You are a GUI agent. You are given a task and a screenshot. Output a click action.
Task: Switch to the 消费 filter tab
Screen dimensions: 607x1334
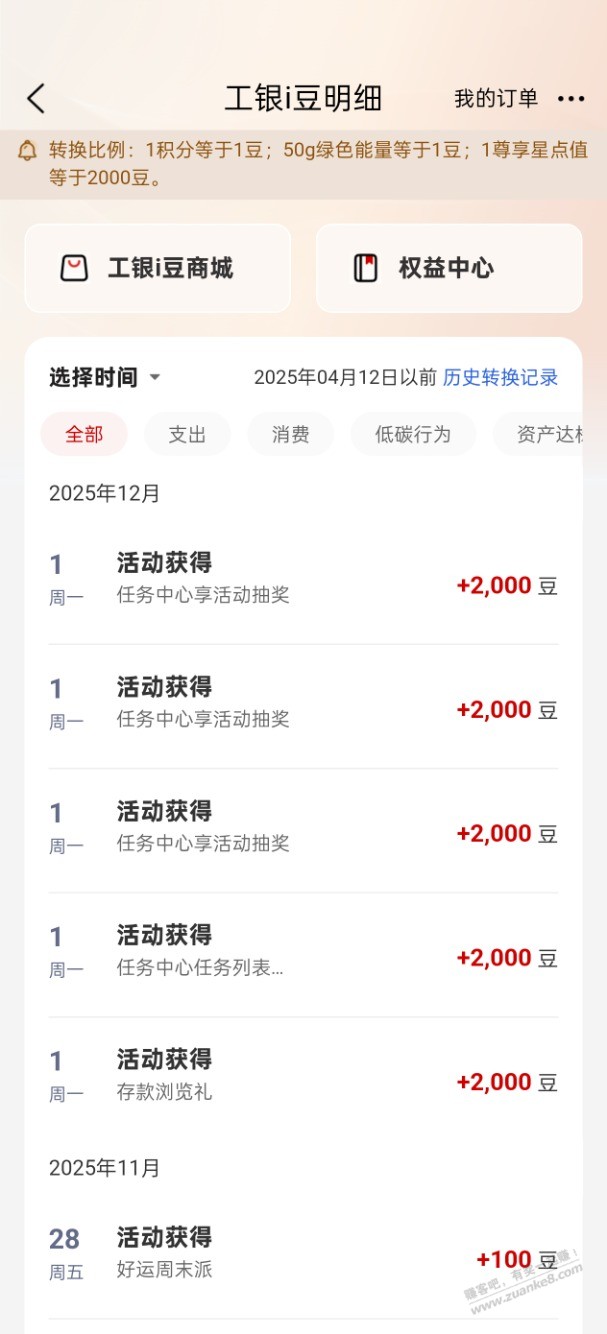coord(290,434)
